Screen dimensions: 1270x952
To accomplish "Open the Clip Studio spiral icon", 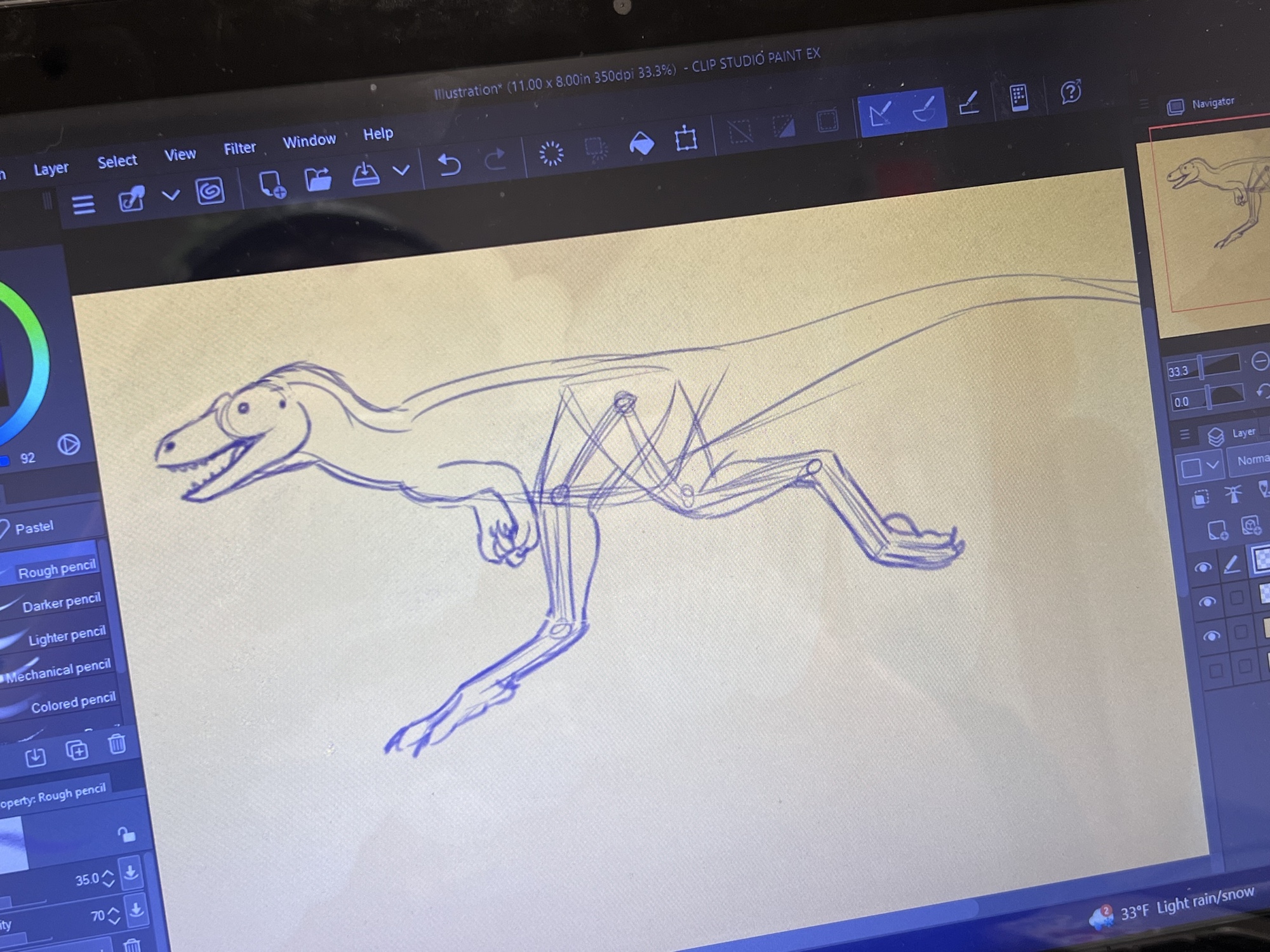I will pyautogui.click(x=210, y=190).
